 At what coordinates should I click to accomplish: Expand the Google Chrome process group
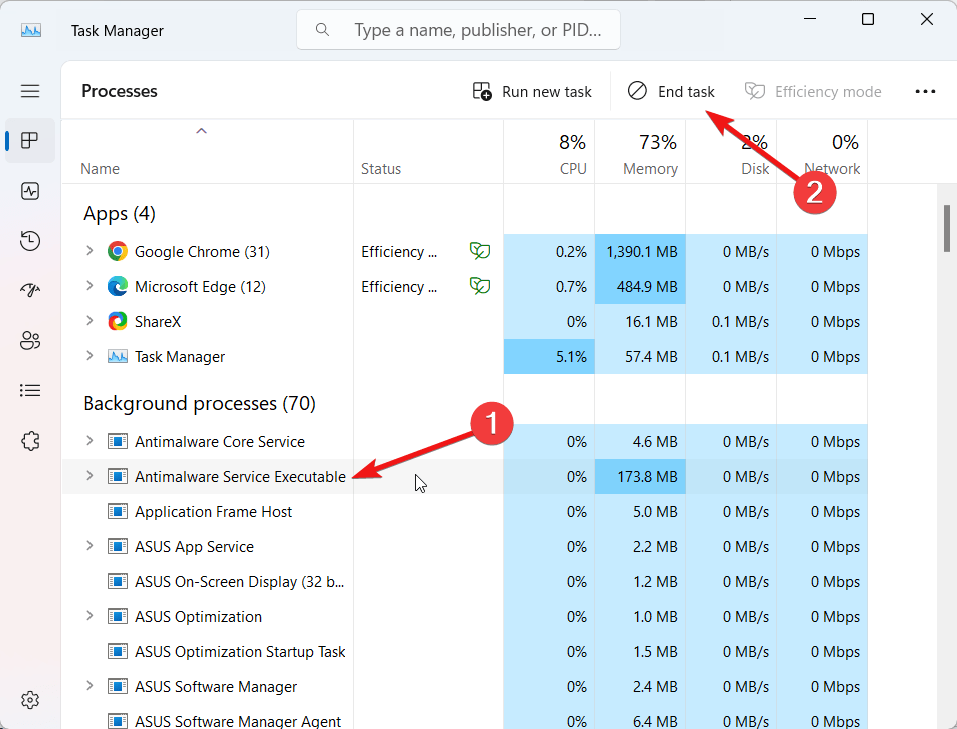90,250
